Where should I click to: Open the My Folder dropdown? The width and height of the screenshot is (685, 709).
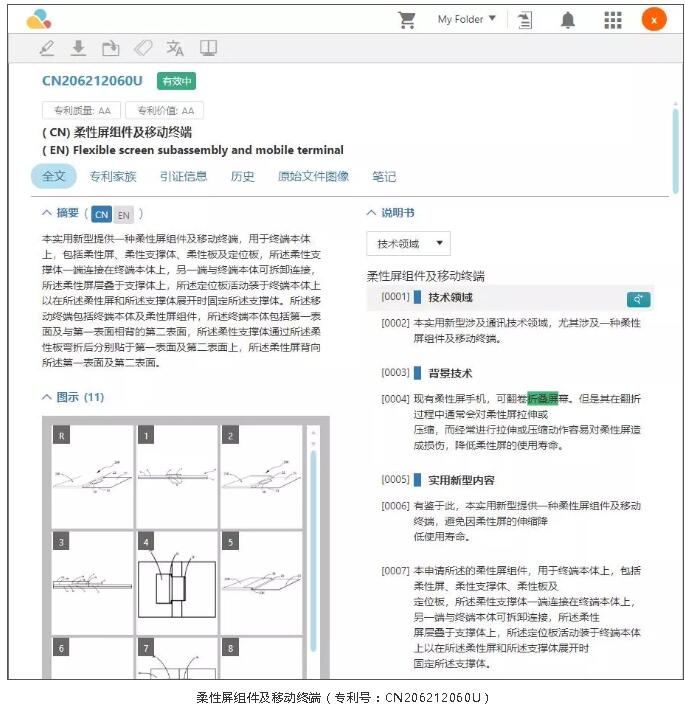[x=466, y=19]
